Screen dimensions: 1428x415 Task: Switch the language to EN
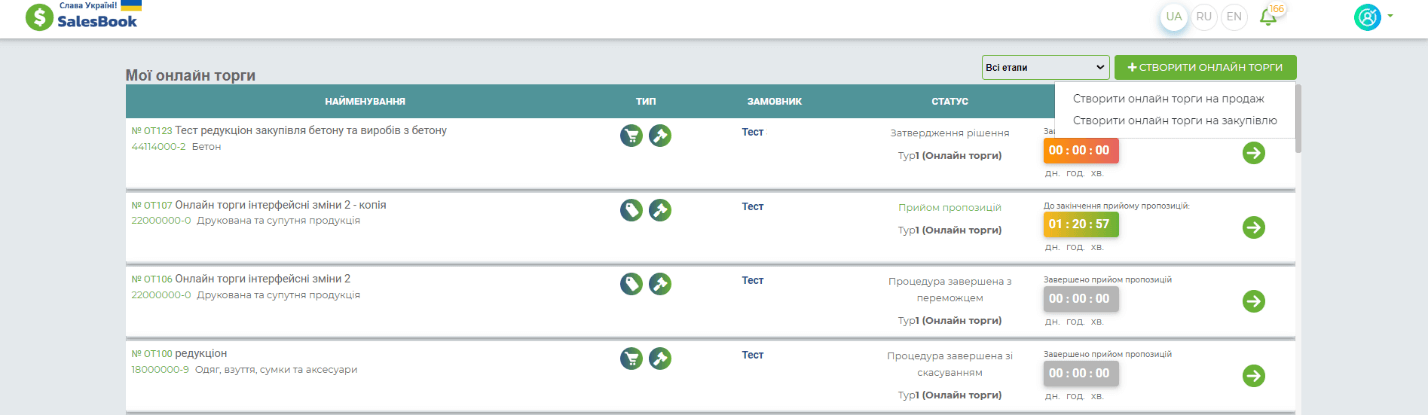pyautogui.click(x=1235, y=17)
